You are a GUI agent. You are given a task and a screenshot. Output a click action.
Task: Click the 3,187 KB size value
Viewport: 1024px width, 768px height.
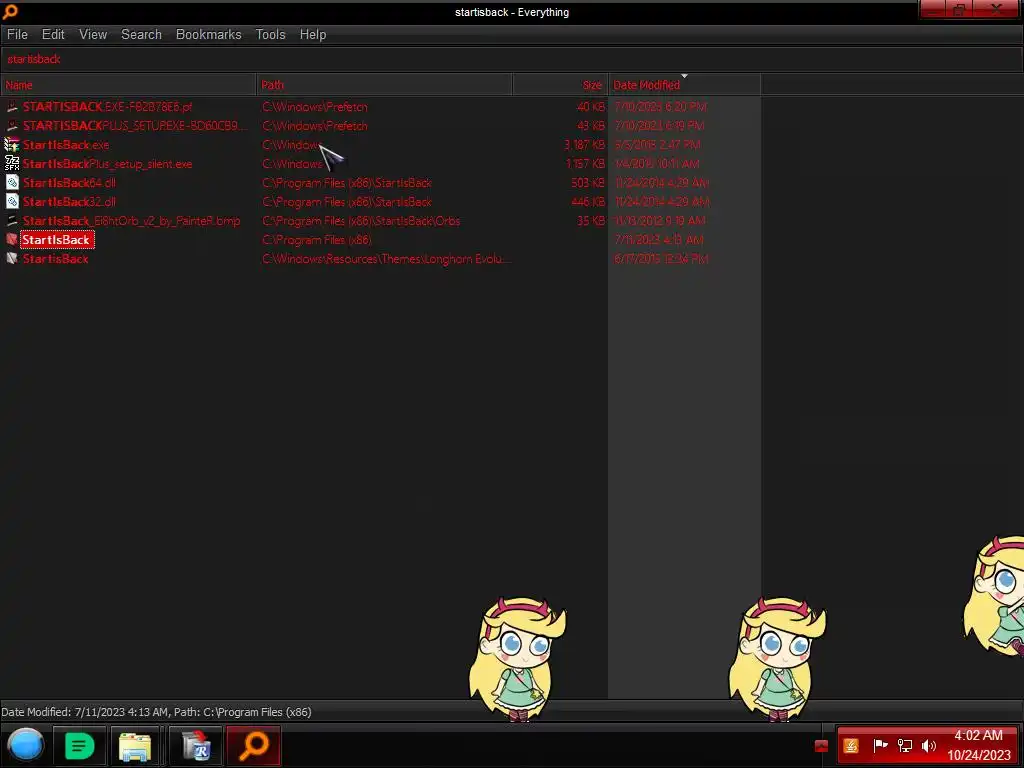tap(584, 144)
